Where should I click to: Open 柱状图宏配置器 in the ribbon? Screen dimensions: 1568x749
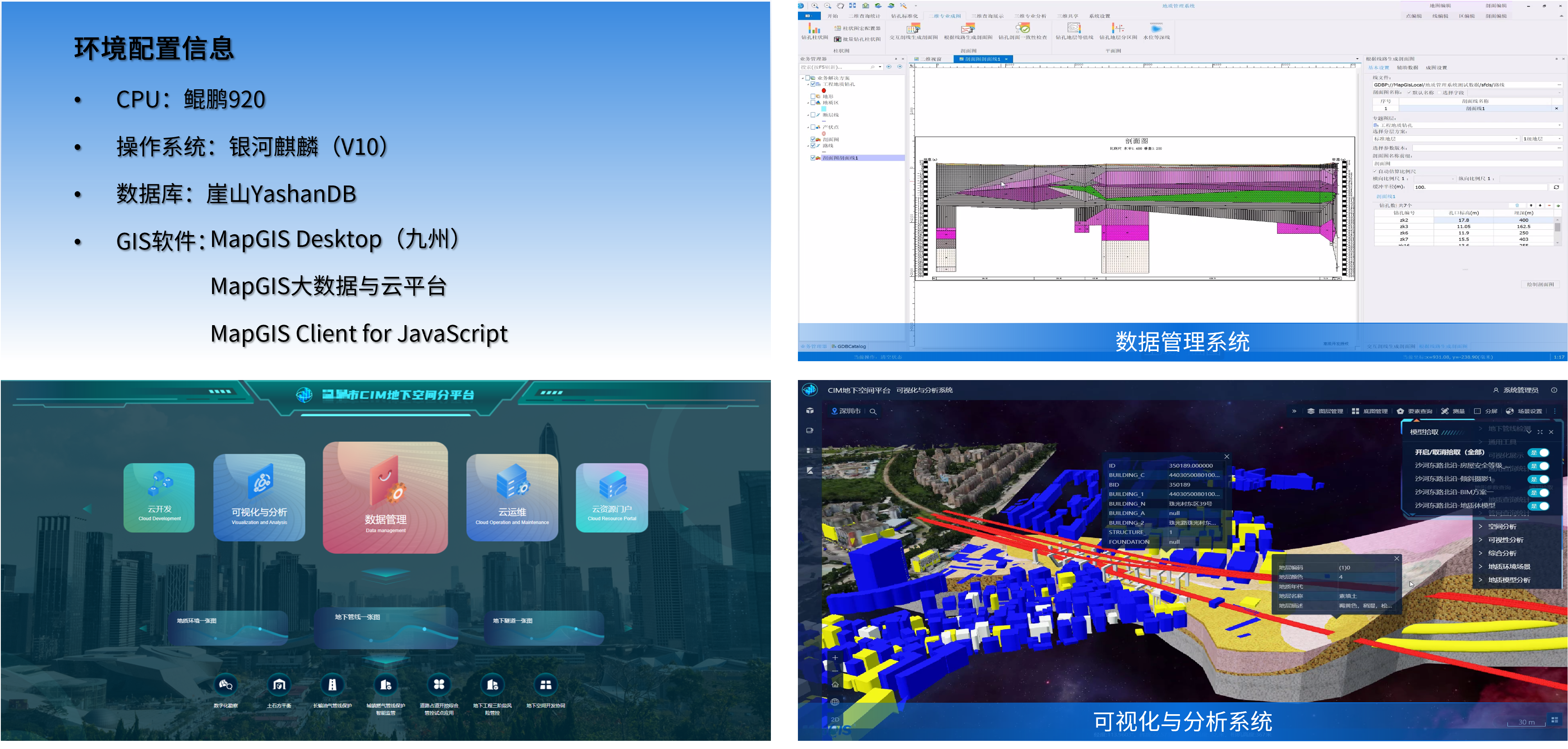click(857, 28)
